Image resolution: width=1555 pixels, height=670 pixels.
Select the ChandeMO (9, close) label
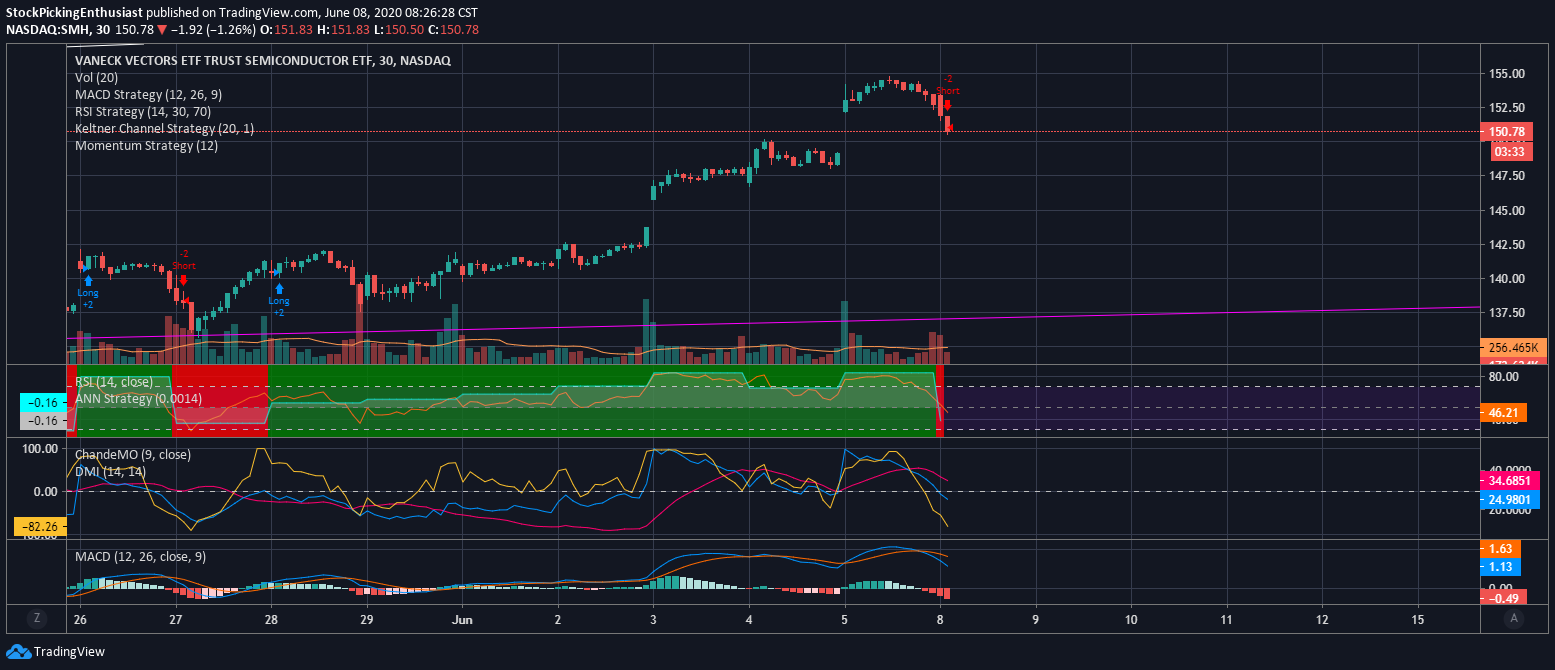(133, 455)
